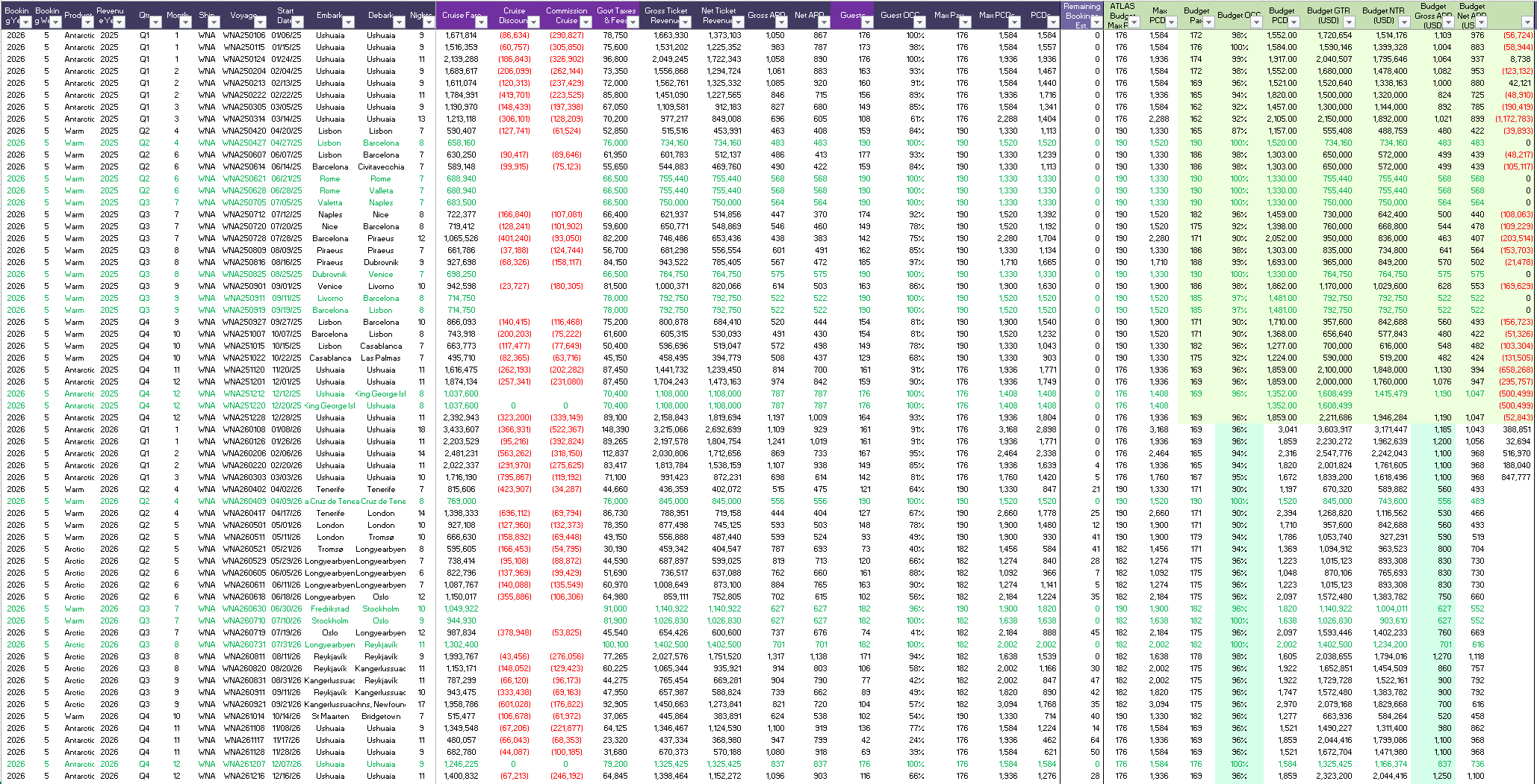1537x784 pixels.
Task: Open the Cruise Discount filter arrow
Action: (533, 22)
